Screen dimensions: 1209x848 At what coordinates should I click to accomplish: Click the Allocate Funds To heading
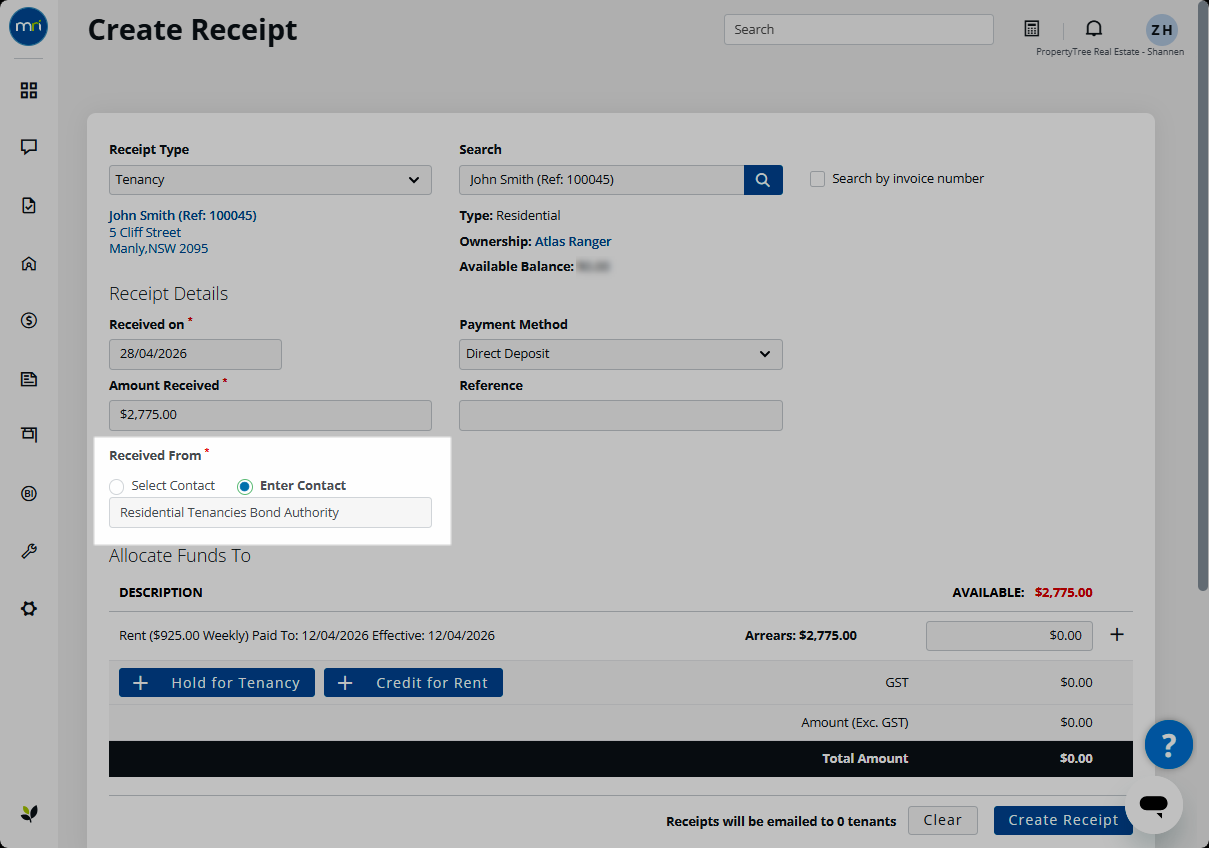[x=180, y=556]
